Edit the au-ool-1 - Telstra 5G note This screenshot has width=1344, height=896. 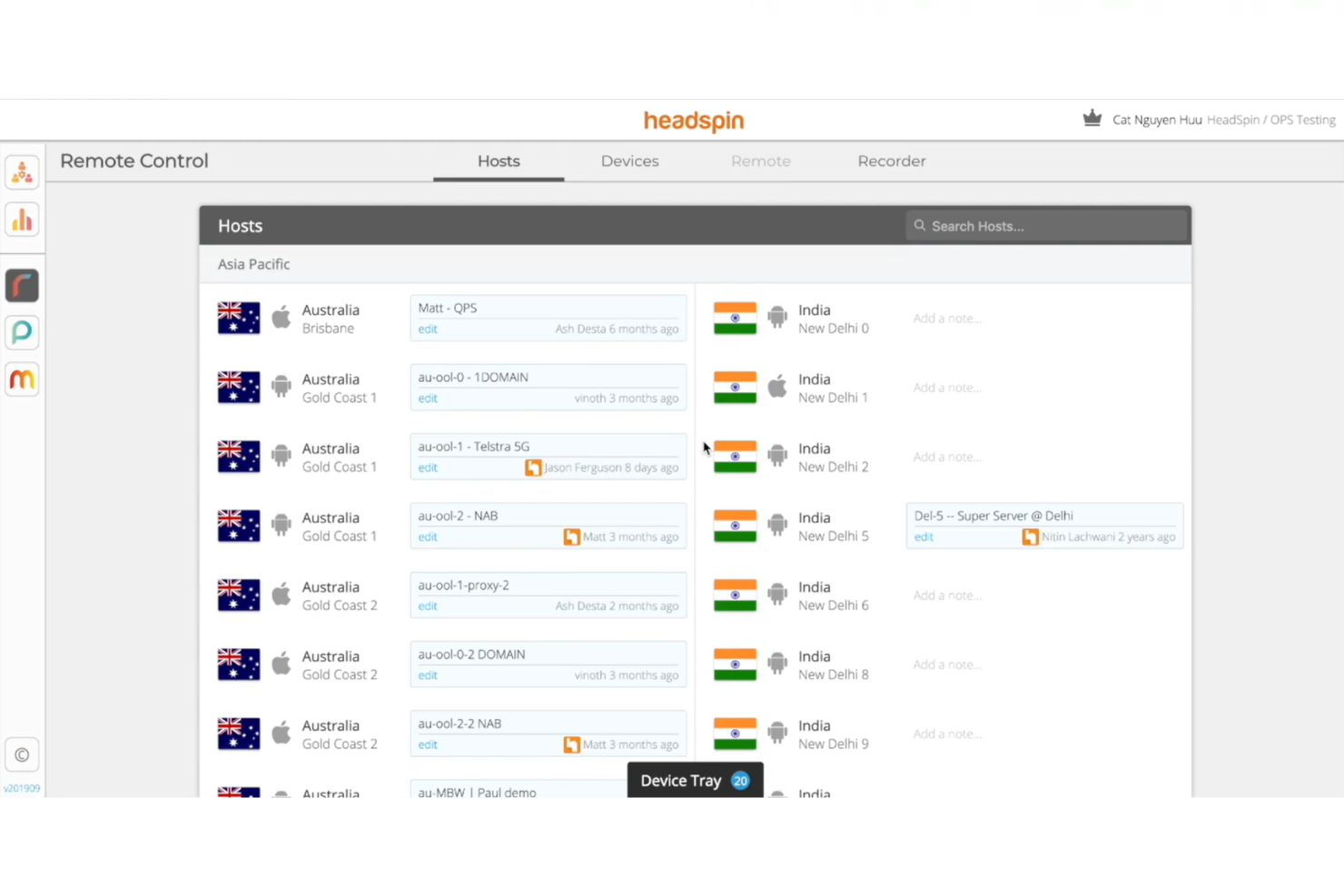pos(428,468)
